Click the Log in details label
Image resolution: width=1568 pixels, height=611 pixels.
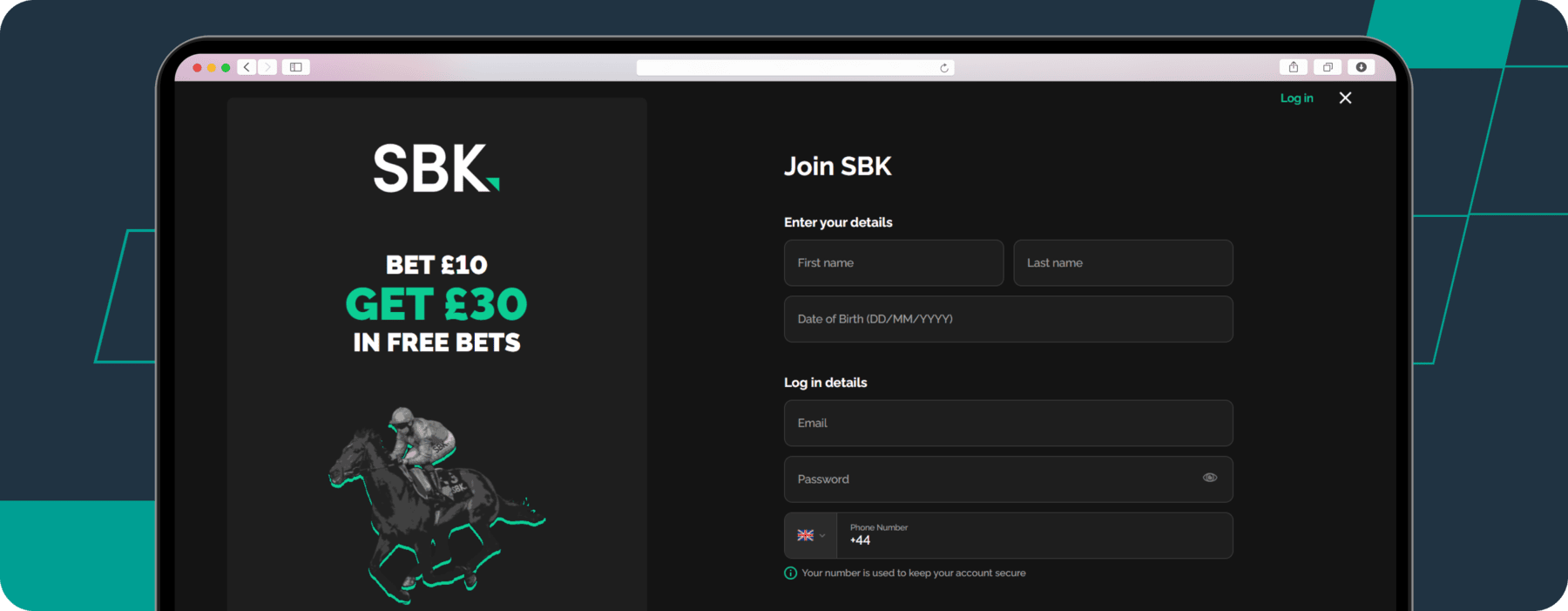826,383
